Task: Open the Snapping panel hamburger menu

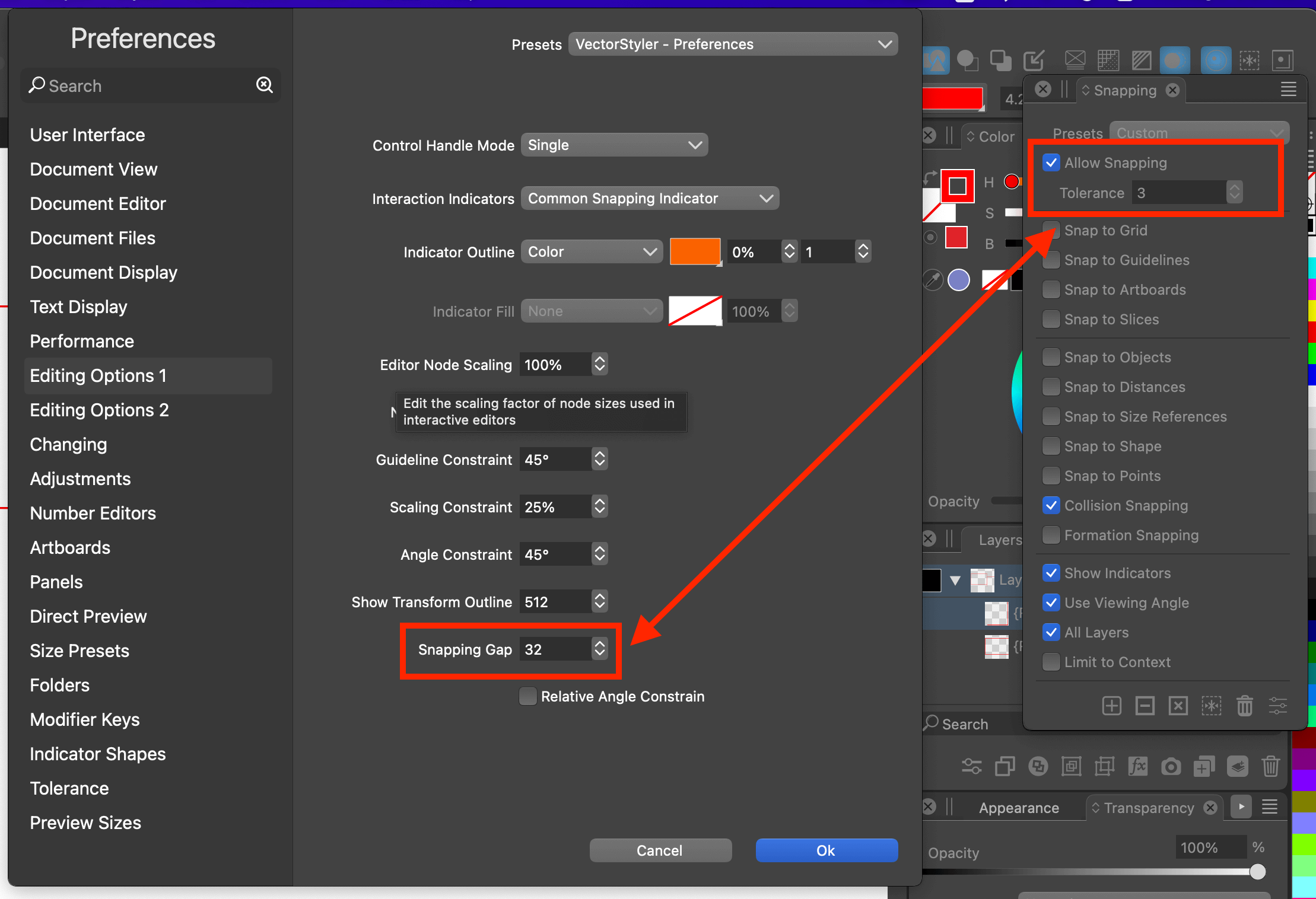Action: (x=1288, y=90)
